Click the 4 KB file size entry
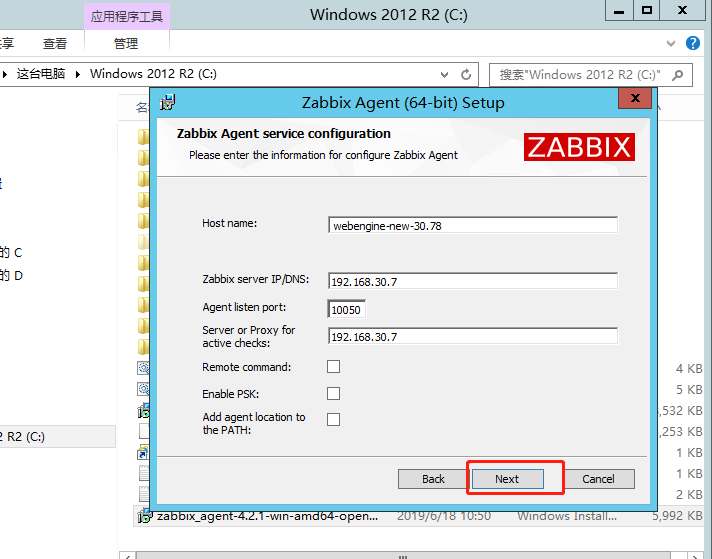The image size is (712, 559). click(x=689, y=369)
